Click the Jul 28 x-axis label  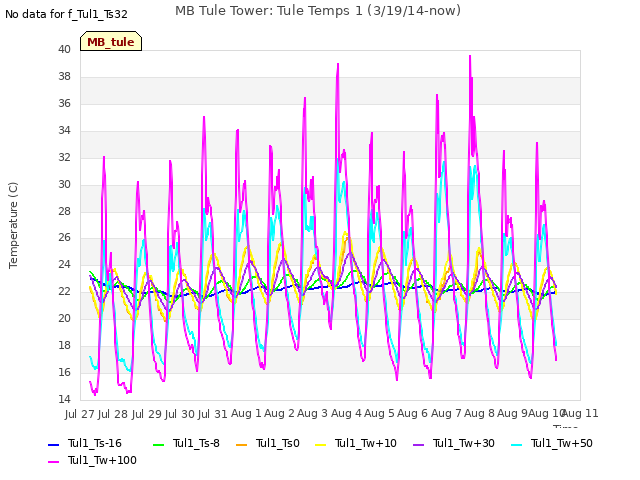113,414
